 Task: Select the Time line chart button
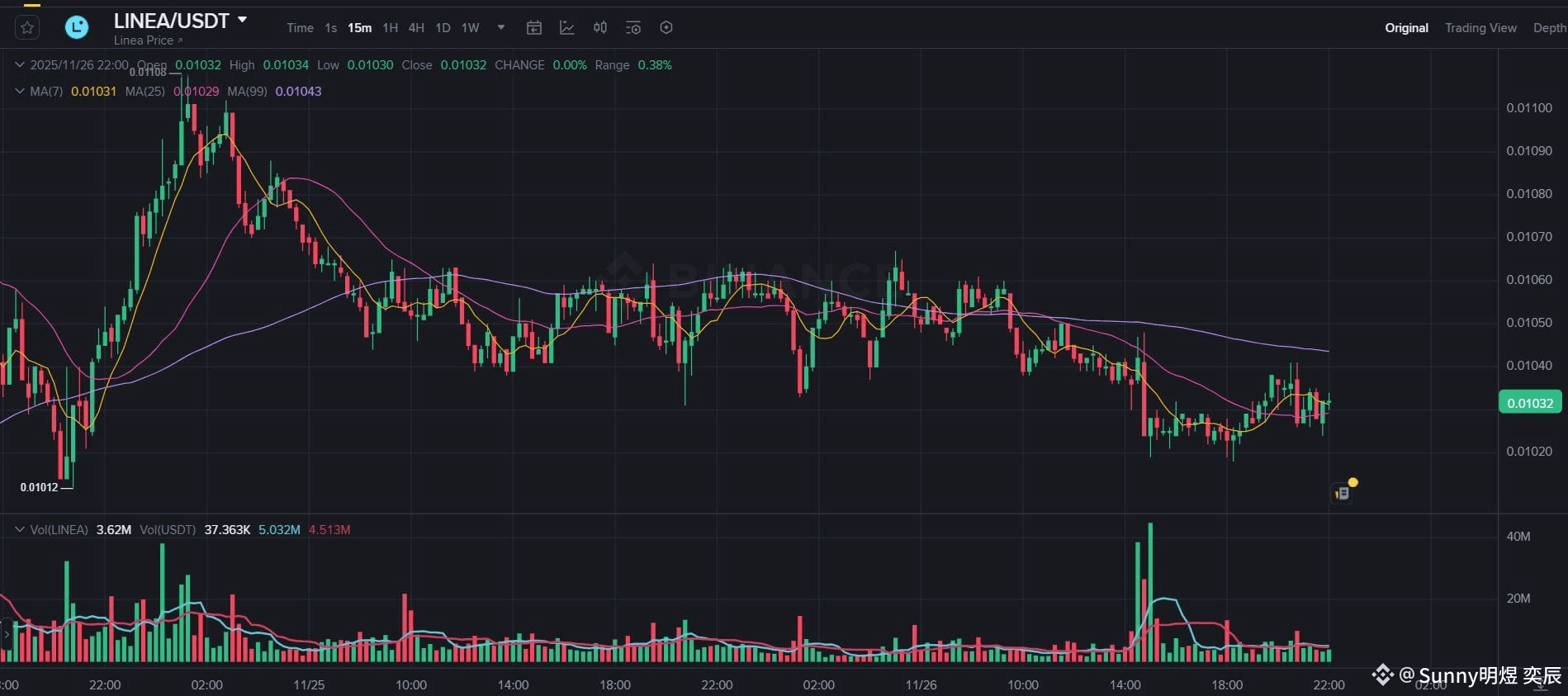pyautogui.click(x=300, y=28)
